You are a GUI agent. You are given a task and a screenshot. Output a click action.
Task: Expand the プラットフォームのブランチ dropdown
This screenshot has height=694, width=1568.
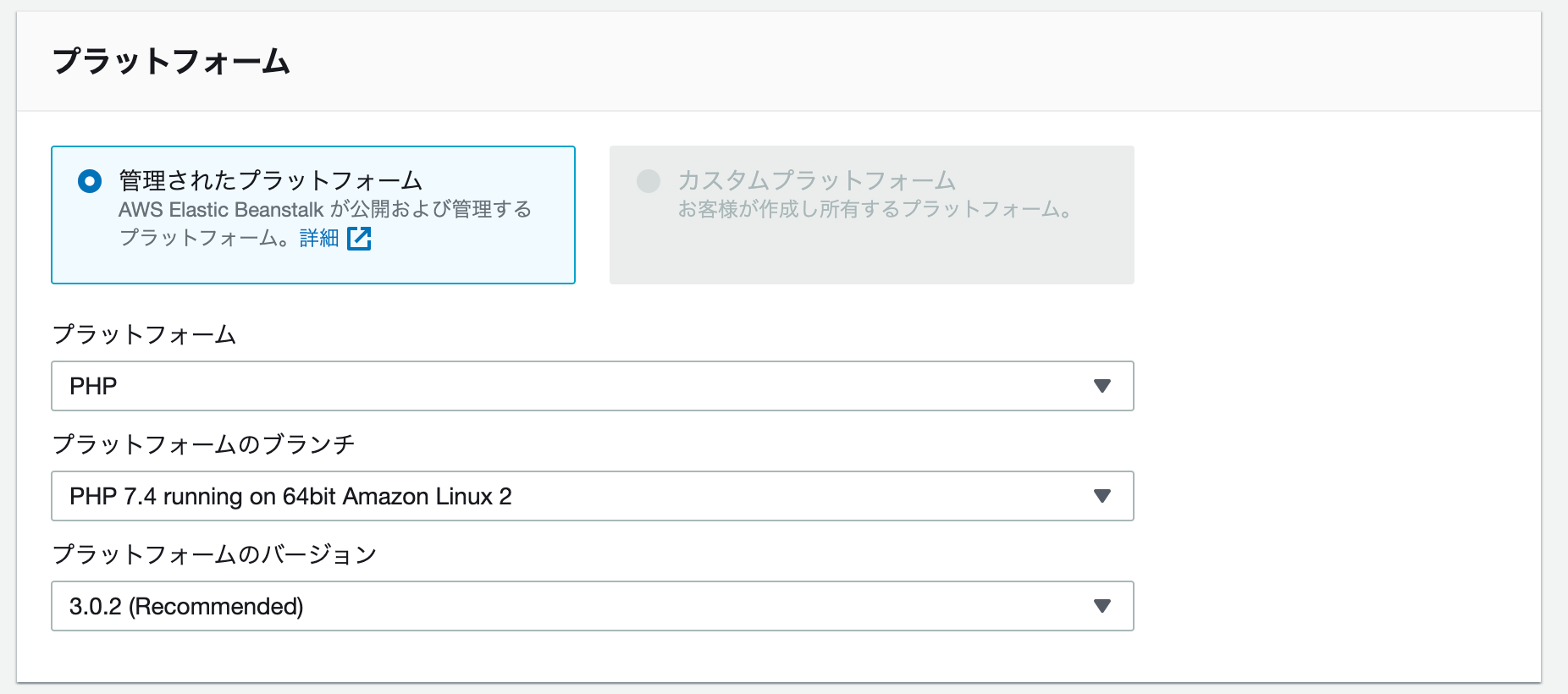tap(593, 496)
